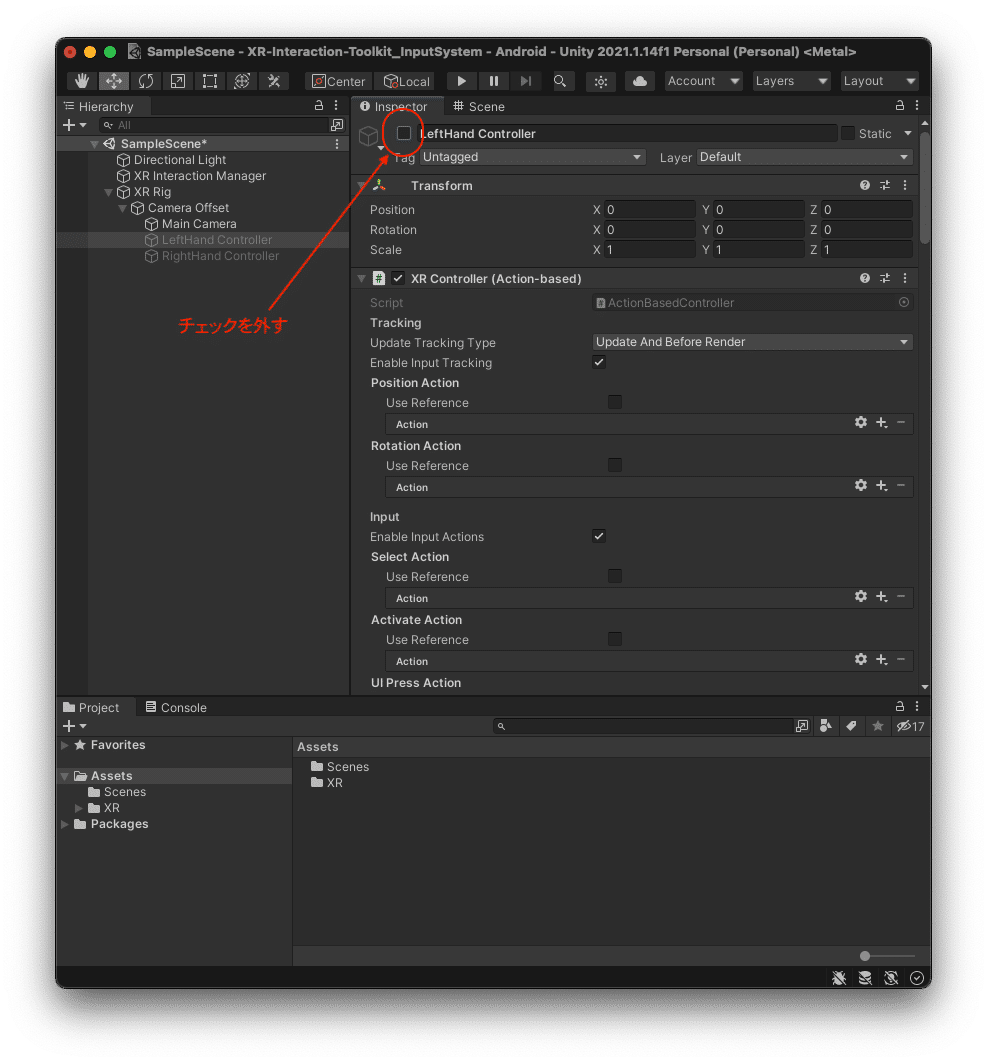Open XR Controller component help icon

coord(865,278)
